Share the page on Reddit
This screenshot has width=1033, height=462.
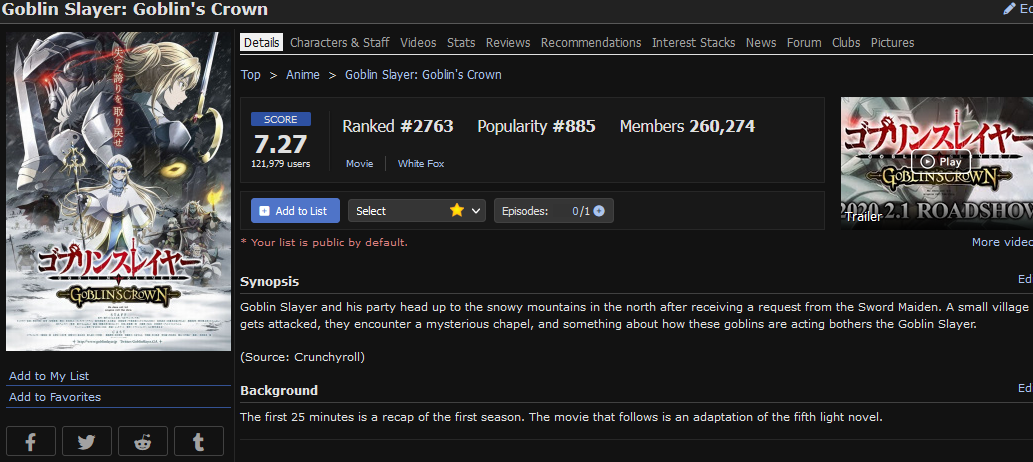[x=143, y=441]
